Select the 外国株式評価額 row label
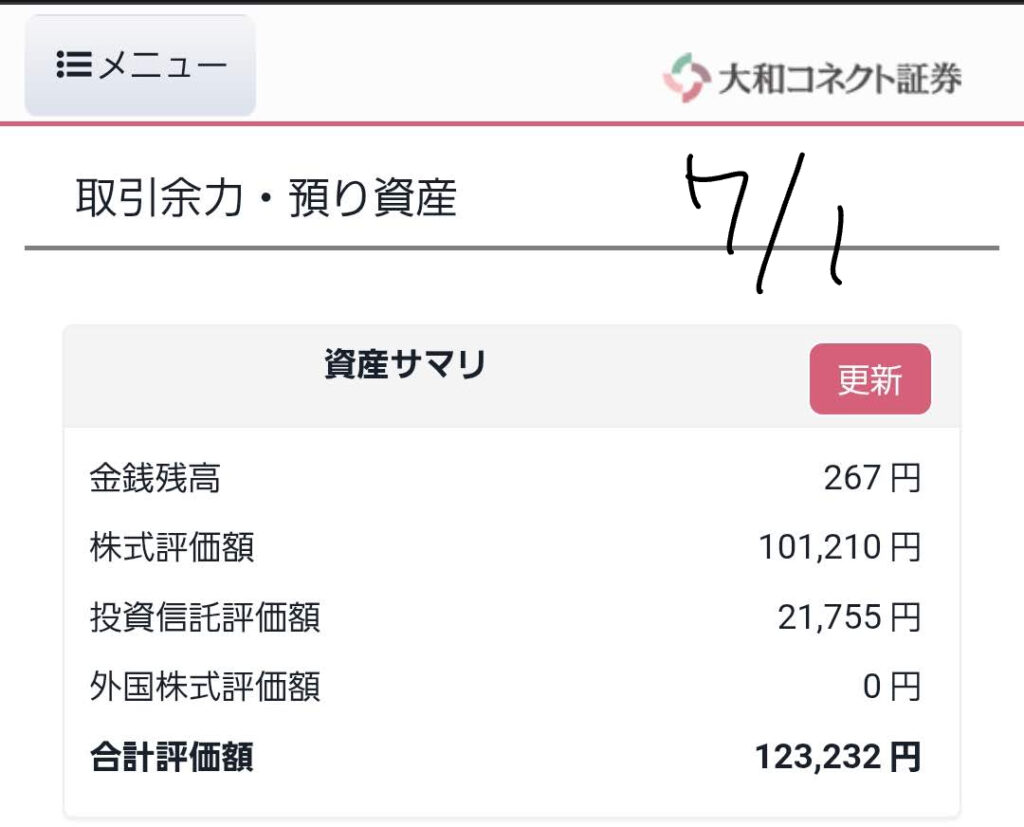This screenshot has width=1024, height=827. tap(204, 687)
